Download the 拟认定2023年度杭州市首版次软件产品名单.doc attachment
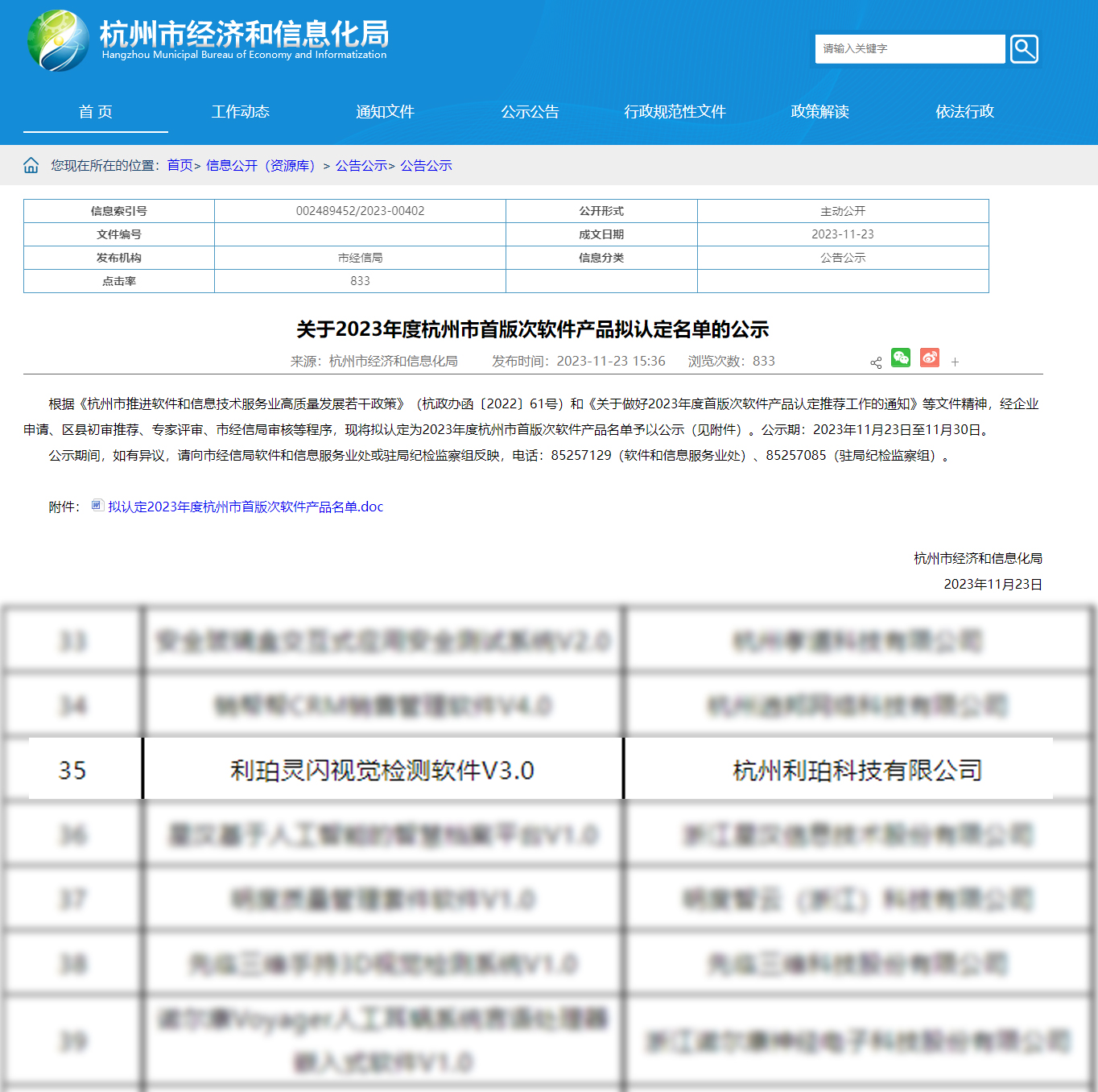 click(246, 507)
